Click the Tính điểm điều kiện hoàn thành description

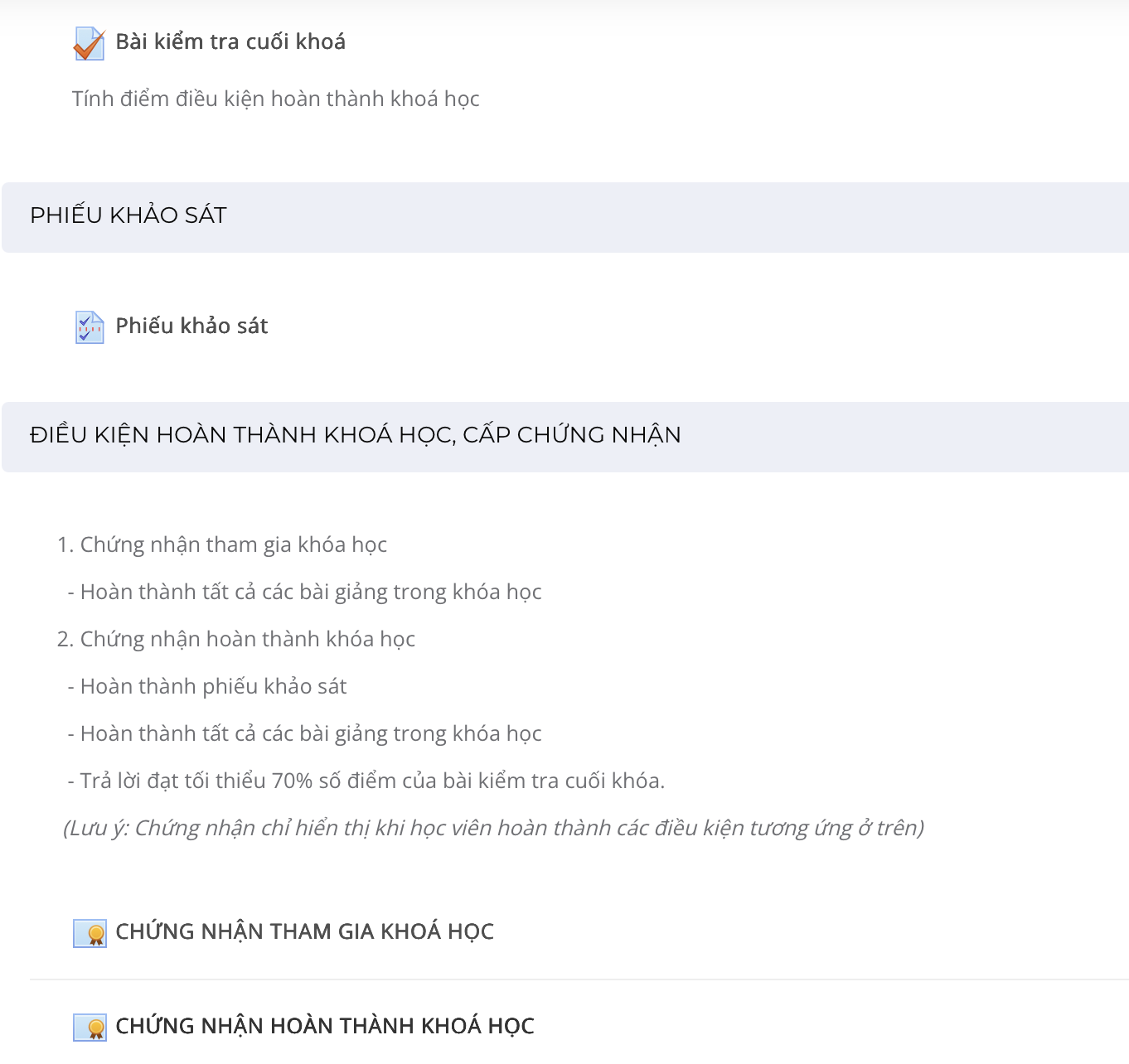[276, 99]
